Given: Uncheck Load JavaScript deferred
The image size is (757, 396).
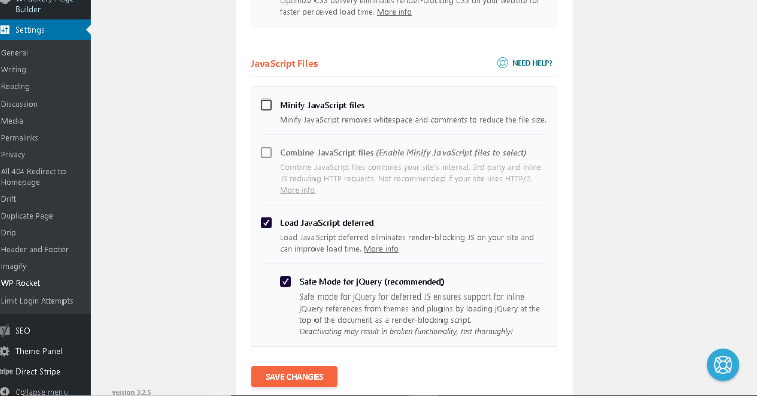Looking at the screenshot, I should point(266,223).
